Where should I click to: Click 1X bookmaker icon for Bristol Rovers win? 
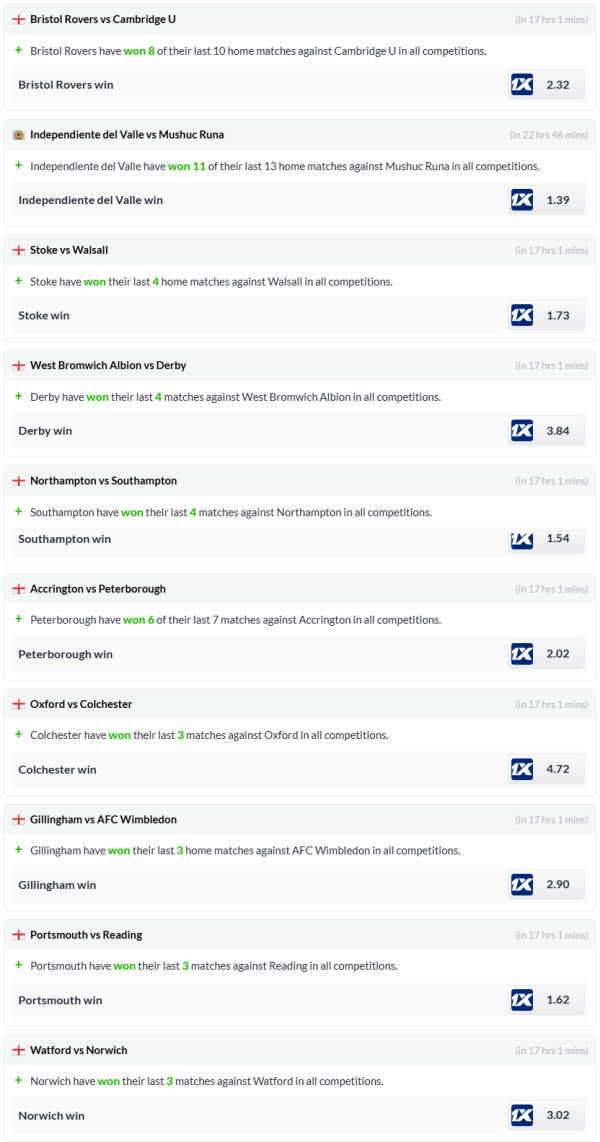point(522,85)
